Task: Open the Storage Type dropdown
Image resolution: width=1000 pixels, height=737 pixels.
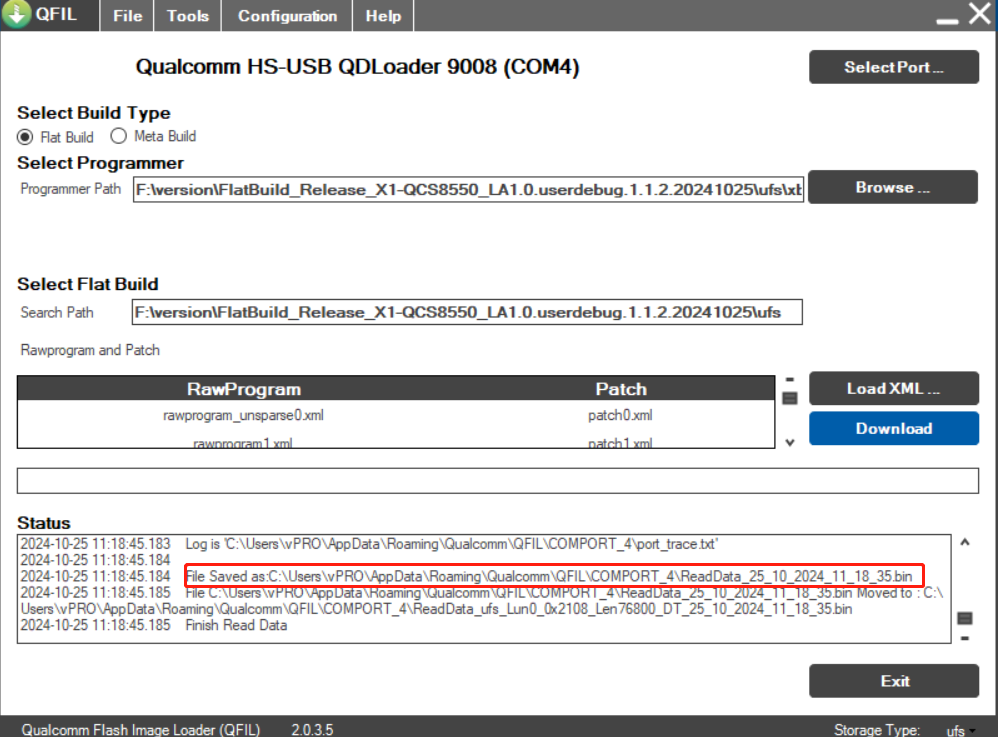Action: (x=960, y=731)
